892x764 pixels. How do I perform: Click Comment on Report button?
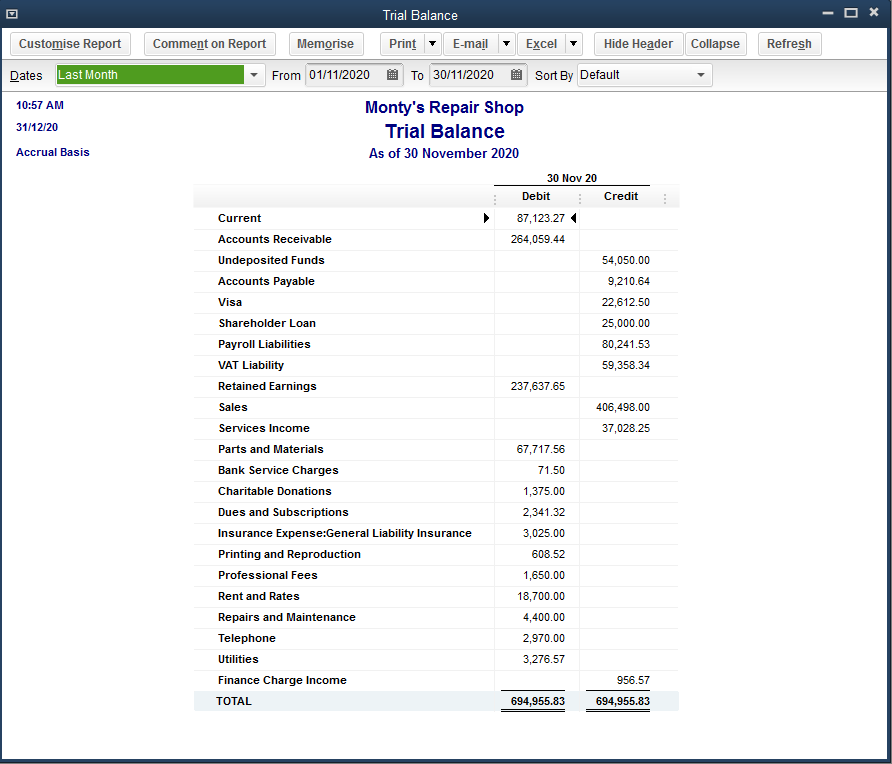(209, 44)
